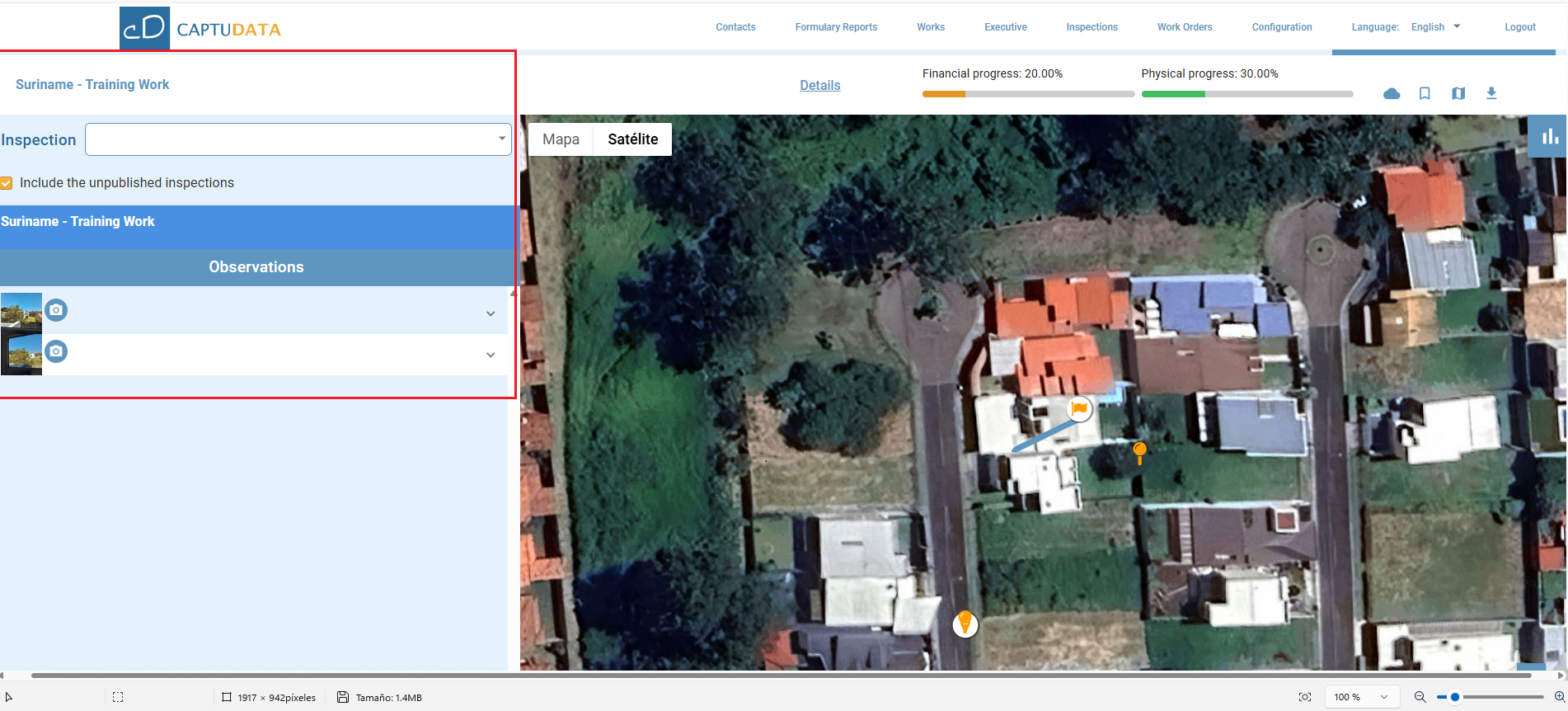Click the cloud icon in the header
The width and height of the screenshot is (1568, 711).
pyautogui.click(x=1392, y=93)
